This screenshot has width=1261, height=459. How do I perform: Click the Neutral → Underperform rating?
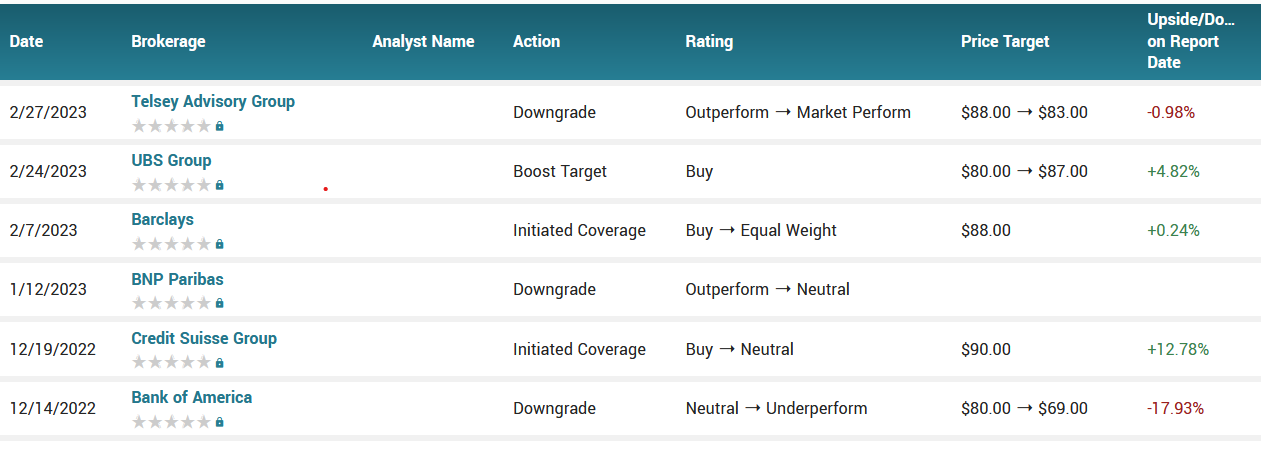776,408
